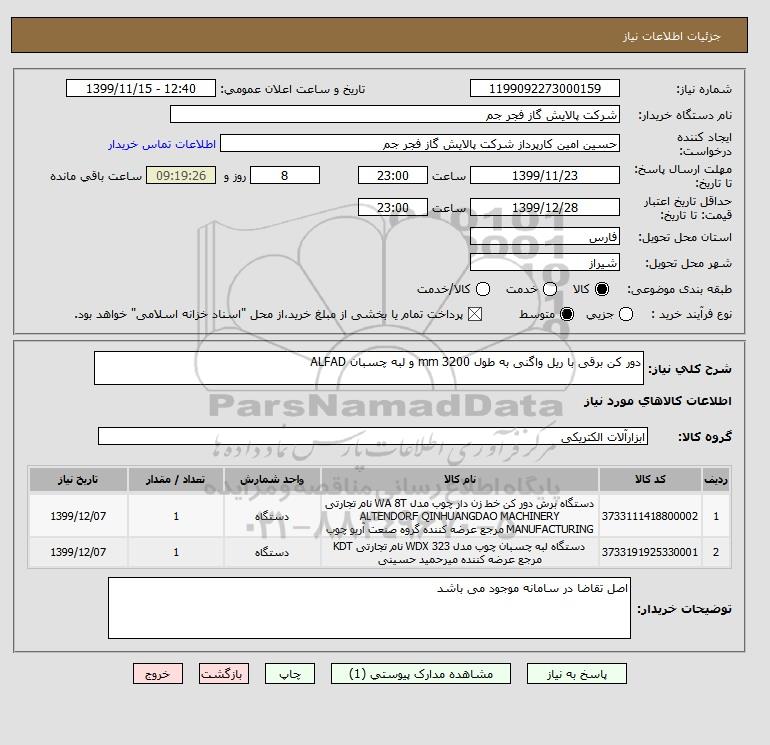
Task: Click product code 3733191925330001
Action: [x=650, y=552]
